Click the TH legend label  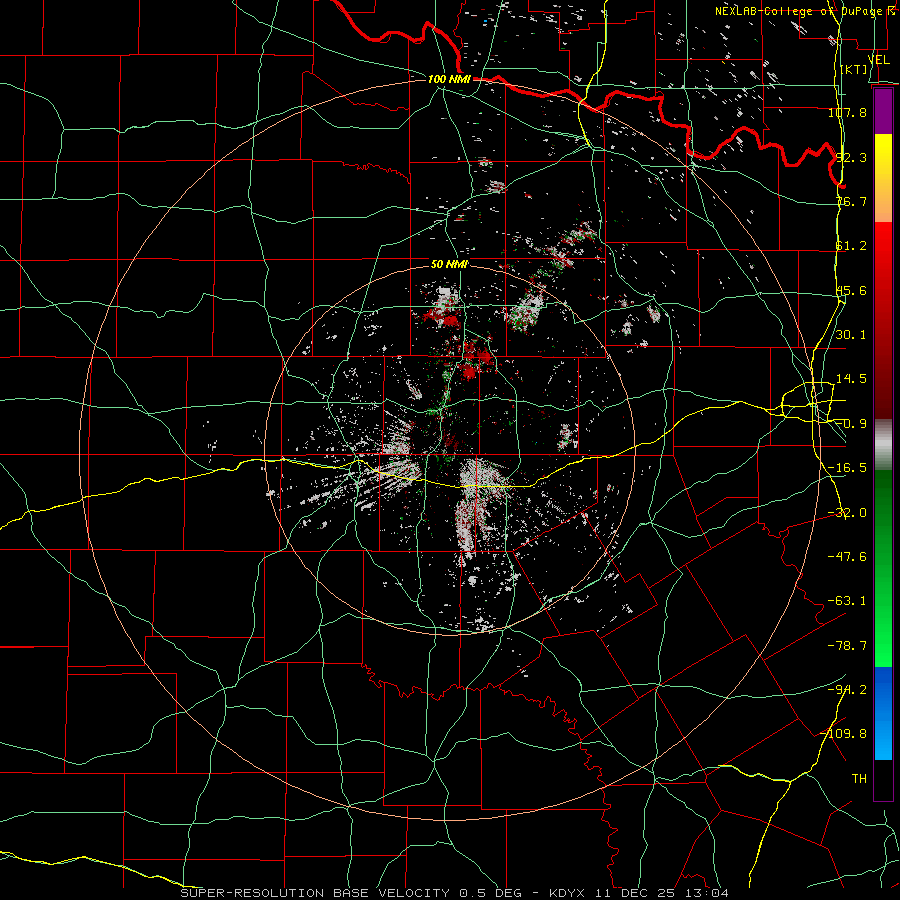tap(859, 779)
